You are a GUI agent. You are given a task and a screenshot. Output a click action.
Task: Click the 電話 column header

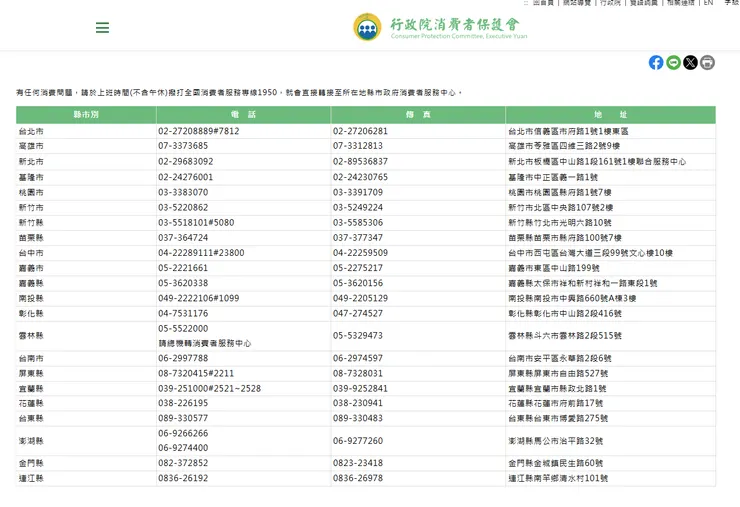244,115
